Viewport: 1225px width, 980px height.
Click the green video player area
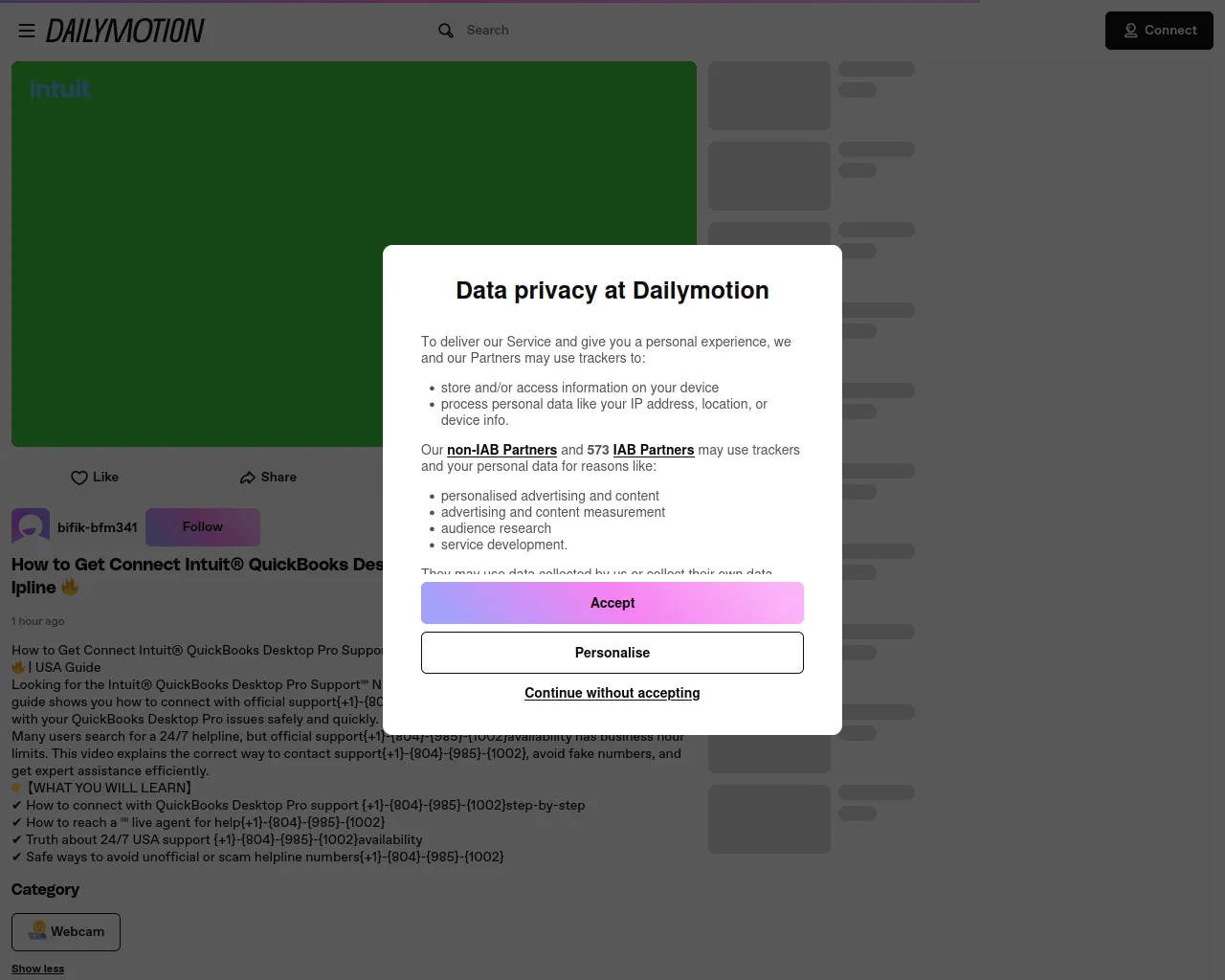[354, 254]
